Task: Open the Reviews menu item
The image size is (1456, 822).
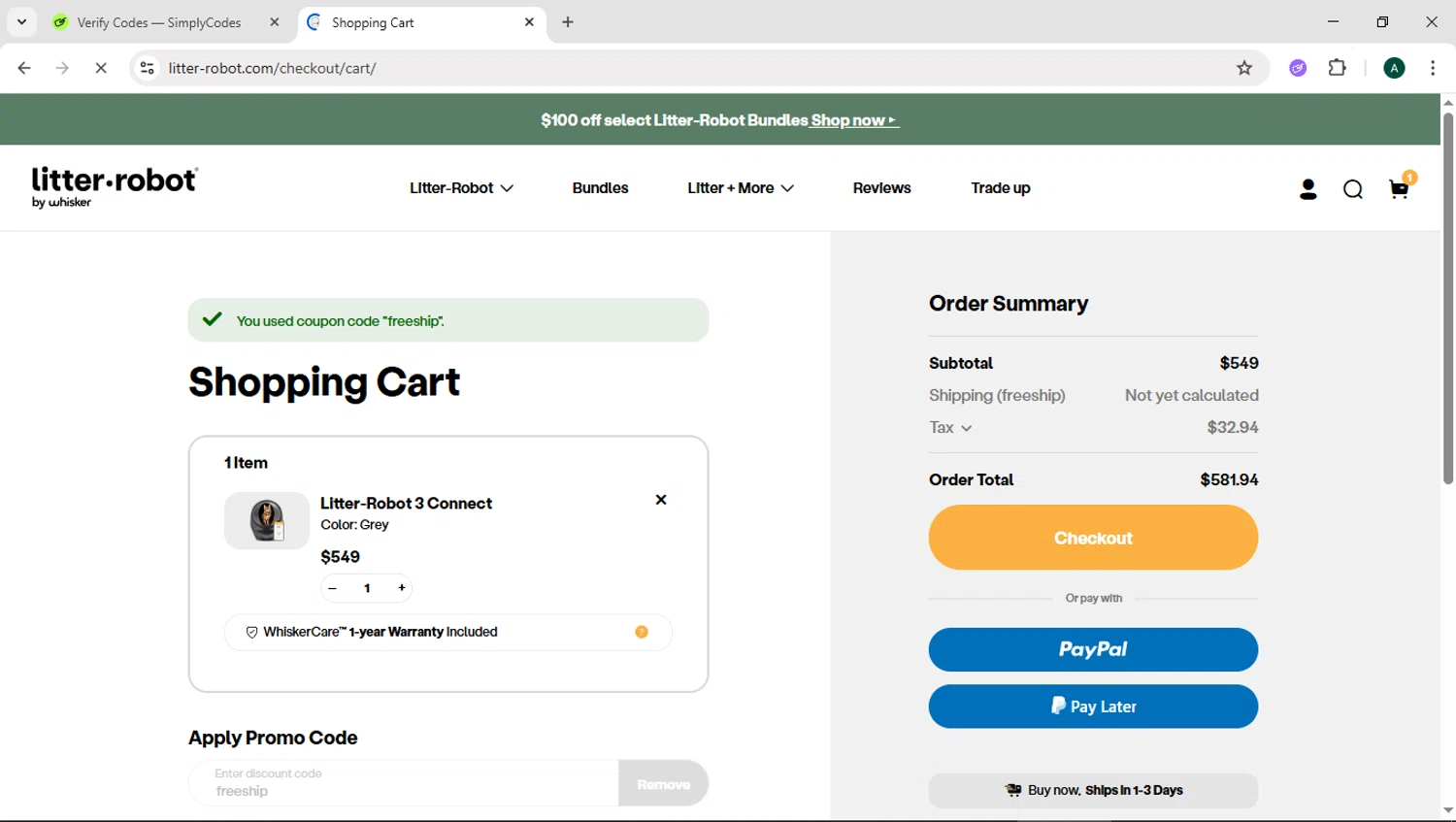Action: point(881,188)
